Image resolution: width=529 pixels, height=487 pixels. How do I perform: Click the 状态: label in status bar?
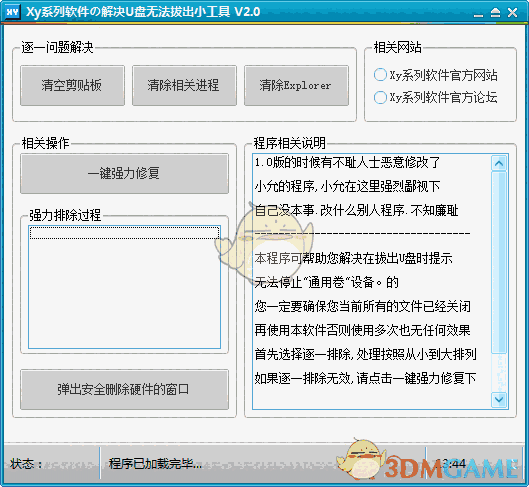[26, 464]
